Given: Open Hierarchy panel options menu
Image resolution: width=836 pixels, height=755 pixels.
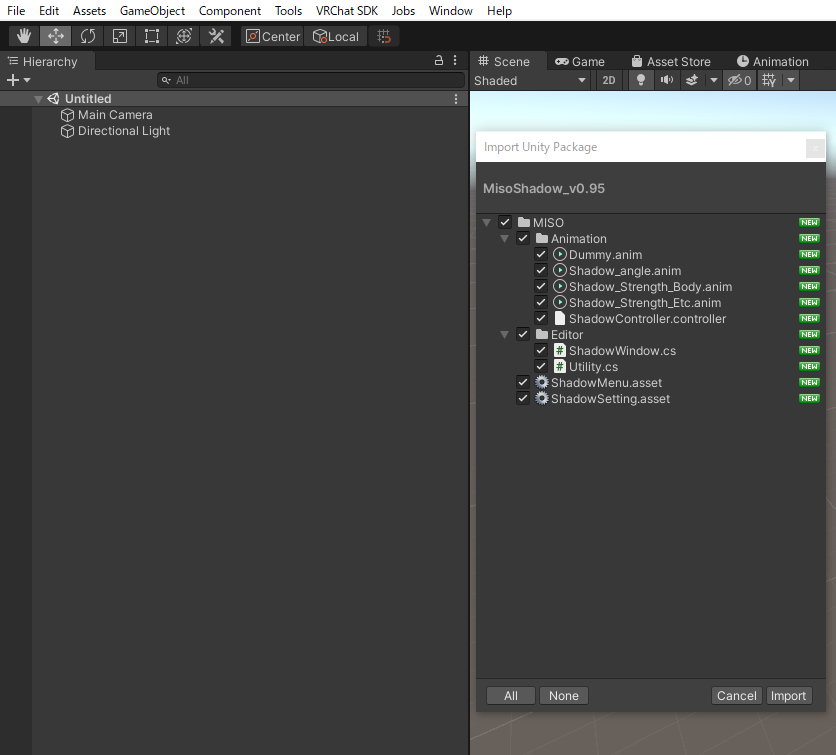Looking at the screenshot, I should 455,60.
